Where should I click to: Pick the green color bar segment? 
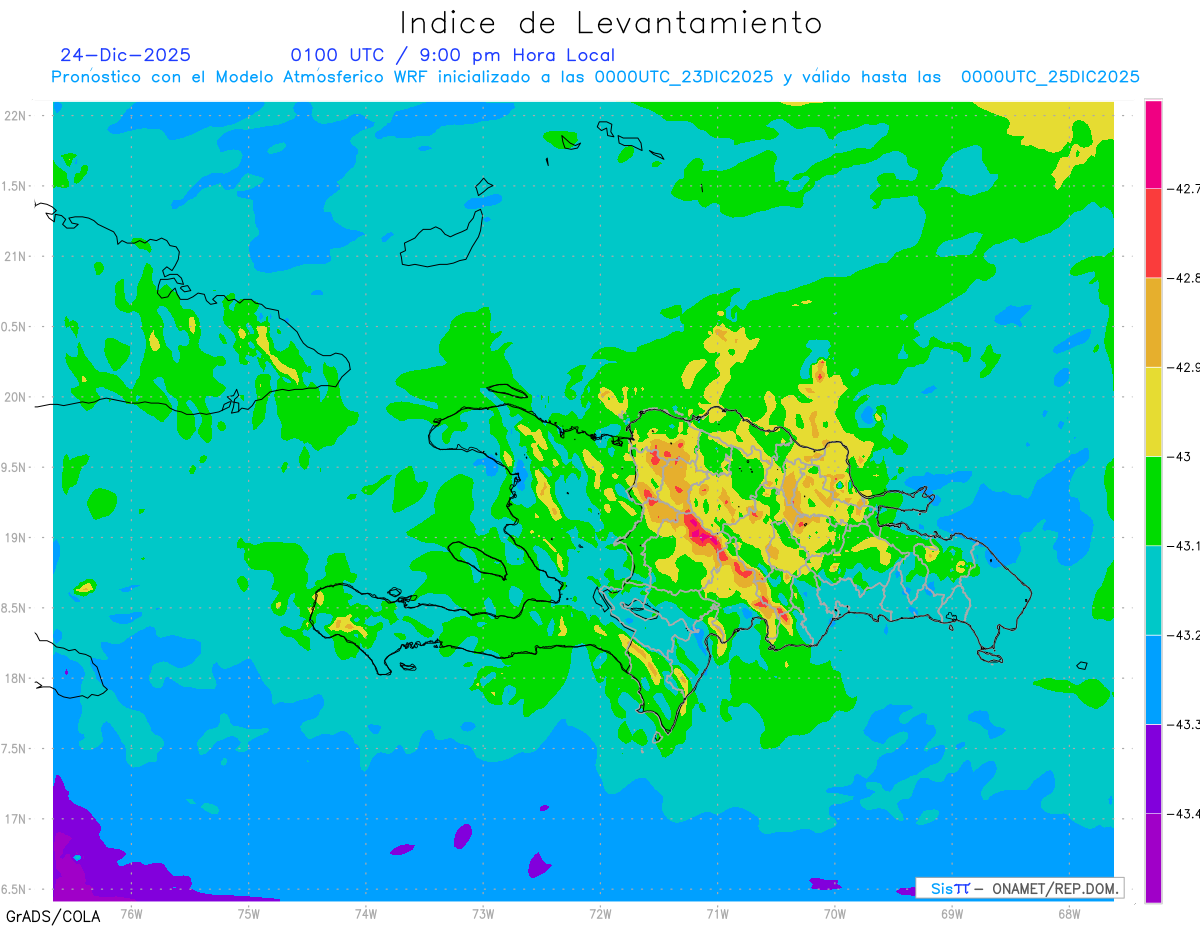tap(1153, 500)
